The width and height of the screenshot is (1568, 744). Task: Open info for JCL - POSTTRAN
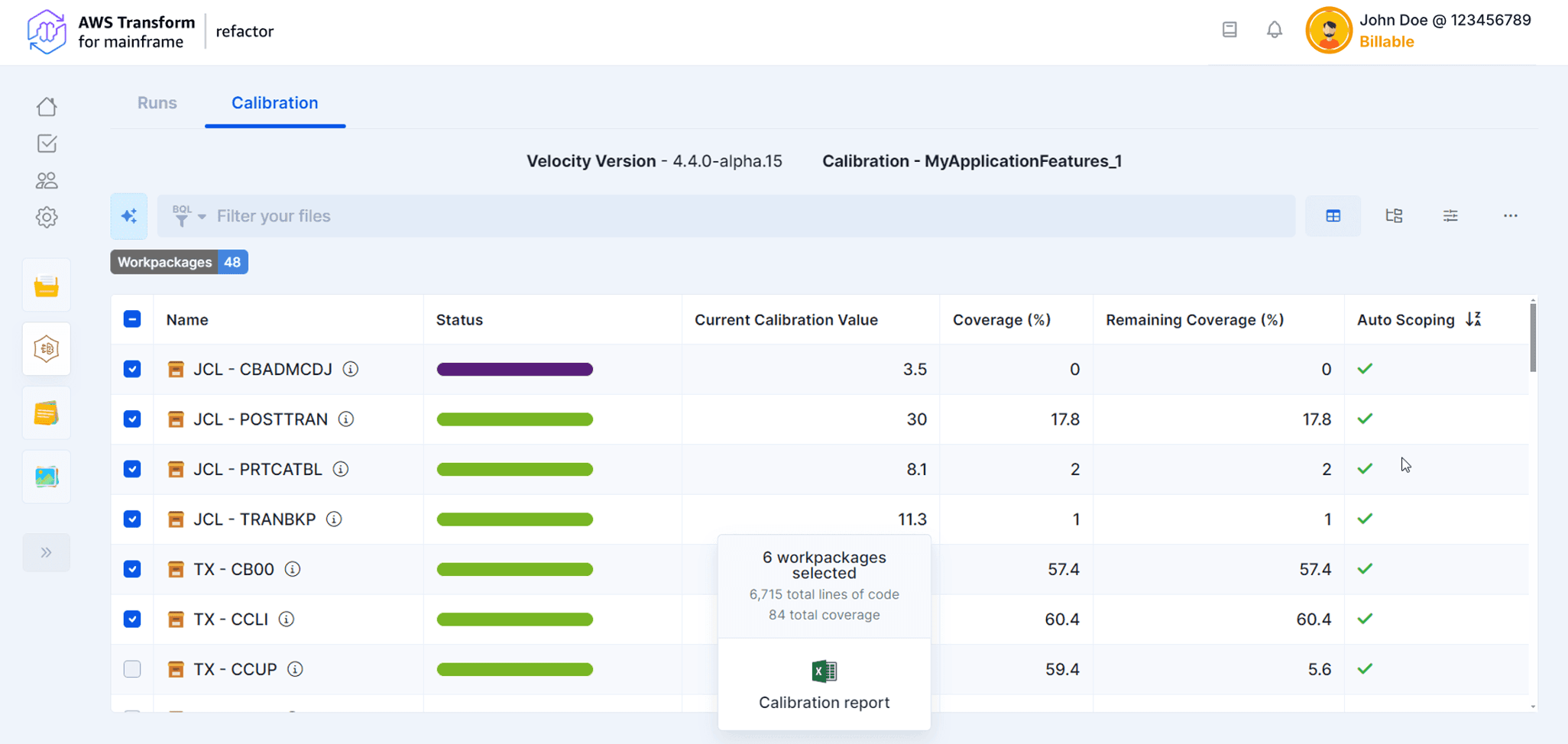pos(346,419)
